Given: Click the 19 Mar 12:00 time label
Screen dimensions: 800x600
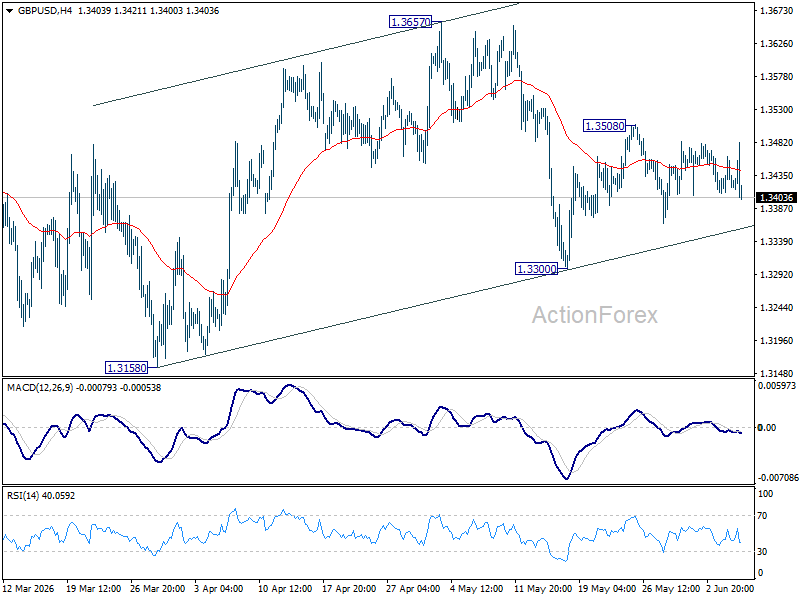Looking at the screenshot, I should (93, 588).
